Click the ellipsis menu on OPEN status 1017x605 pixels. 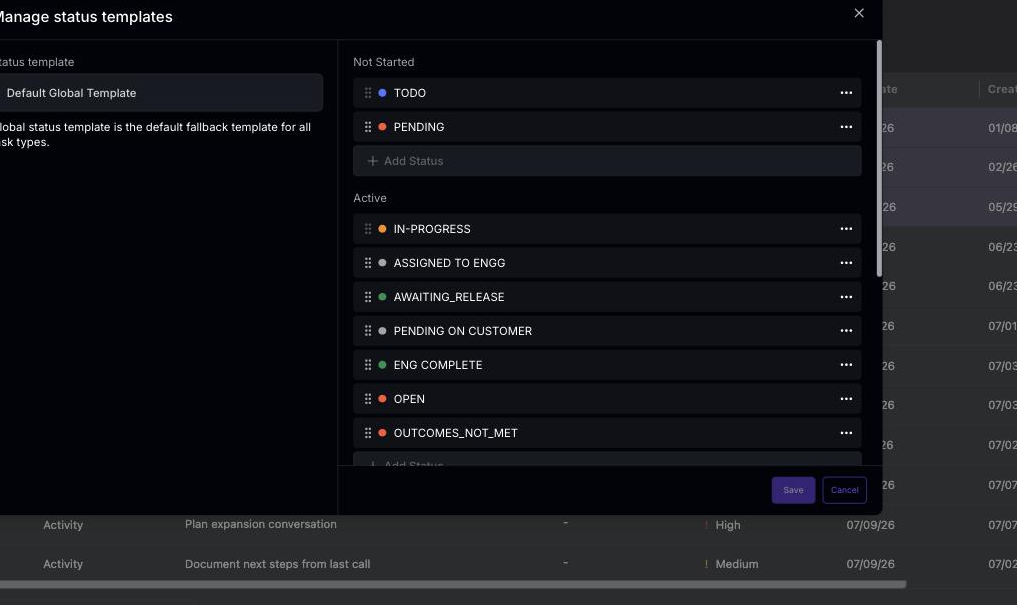click(x=846, y=399)
